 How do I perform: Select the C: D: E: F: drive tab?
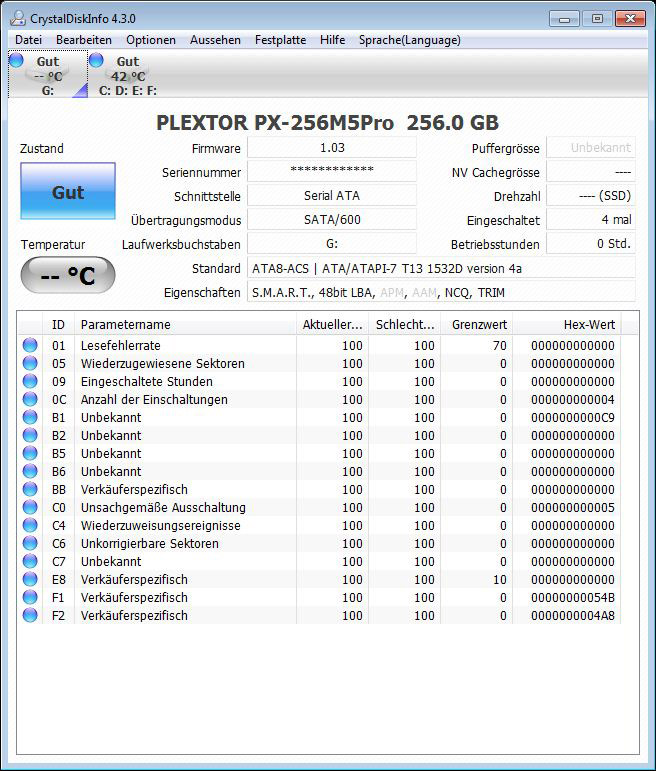[x=128, y=75]
